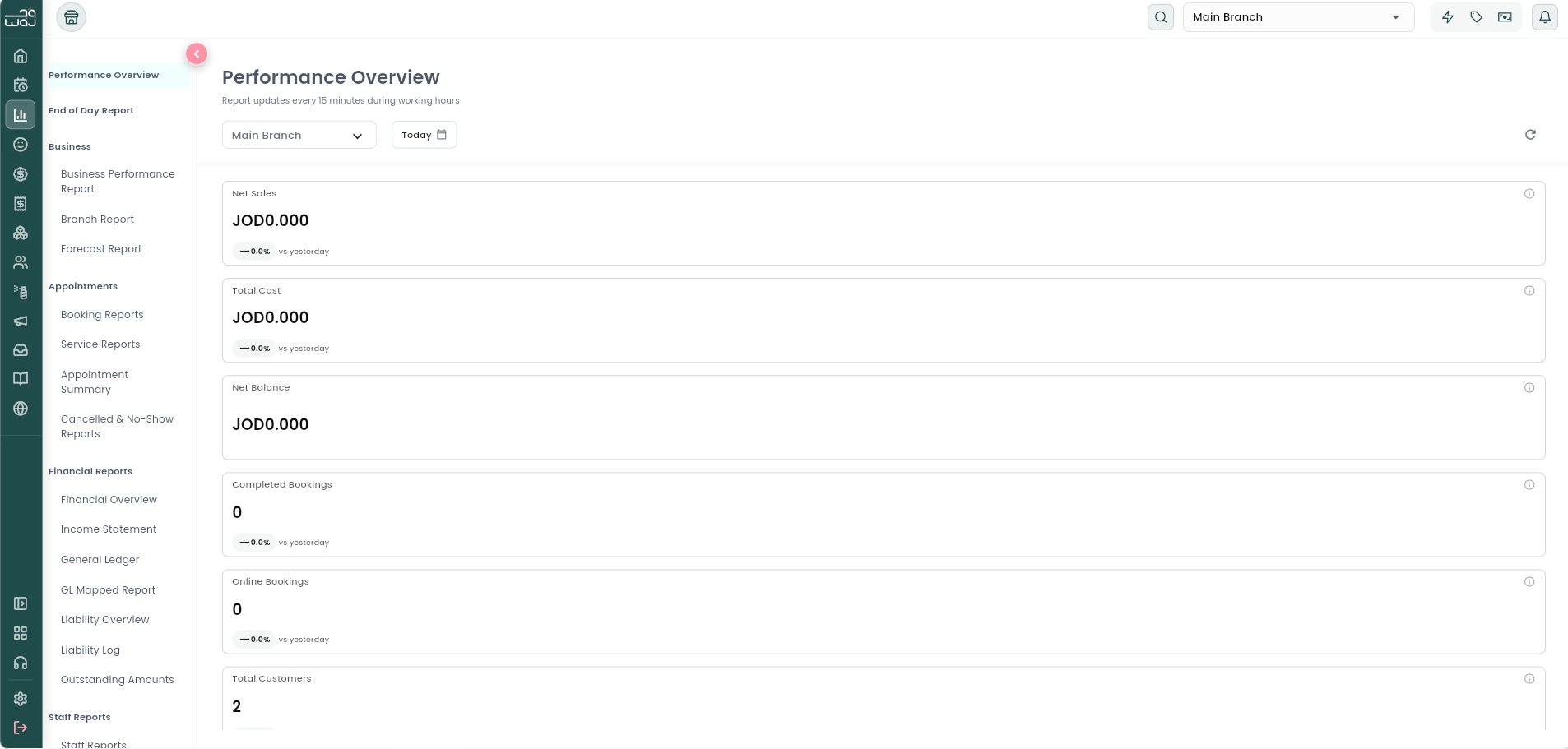1568x749 pixels.
Task: Open Outstanding Amounts
Action: coord(118,680)
